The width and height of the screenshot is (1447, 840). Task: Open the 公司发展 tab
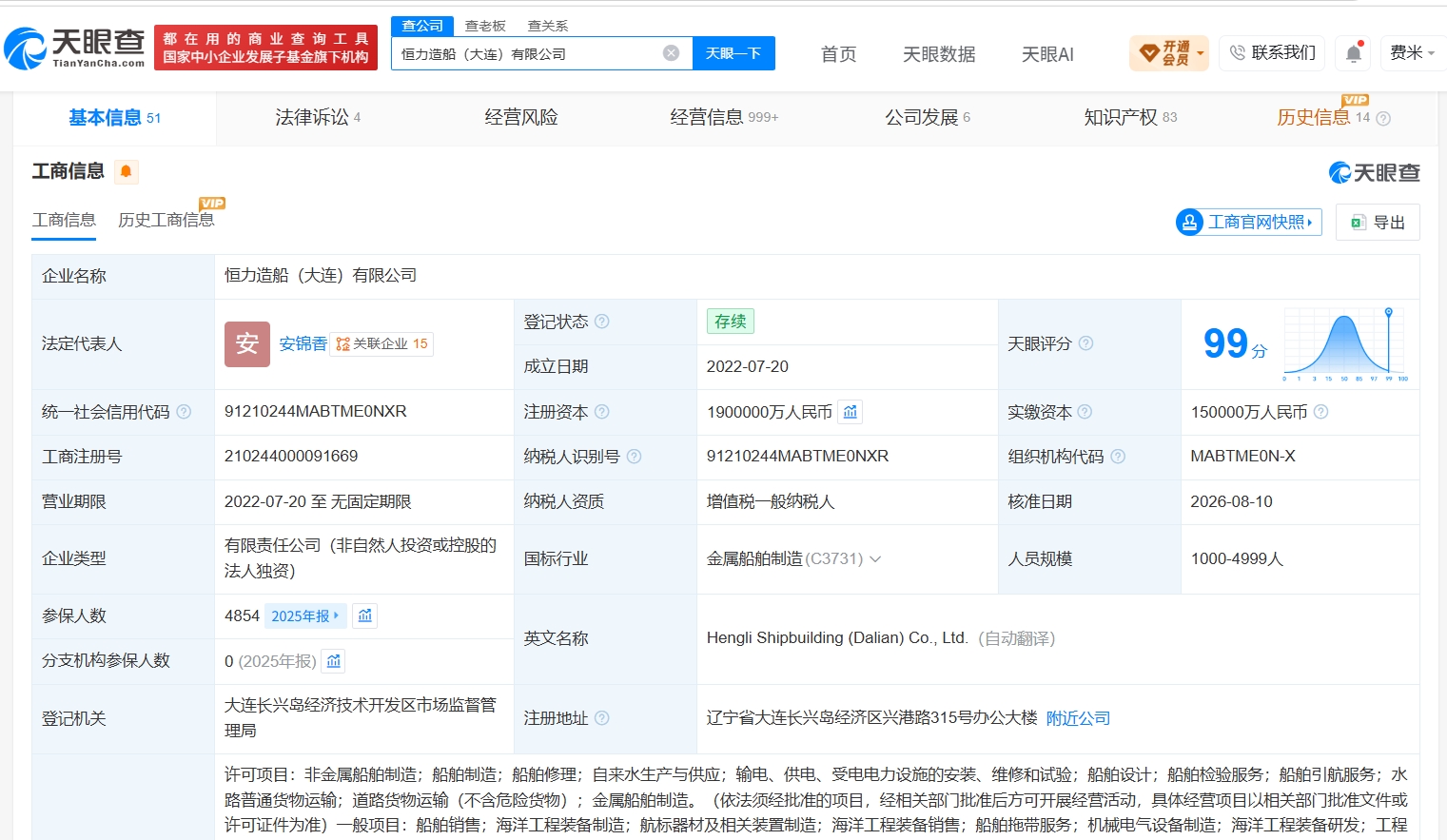tap(928, 118)
